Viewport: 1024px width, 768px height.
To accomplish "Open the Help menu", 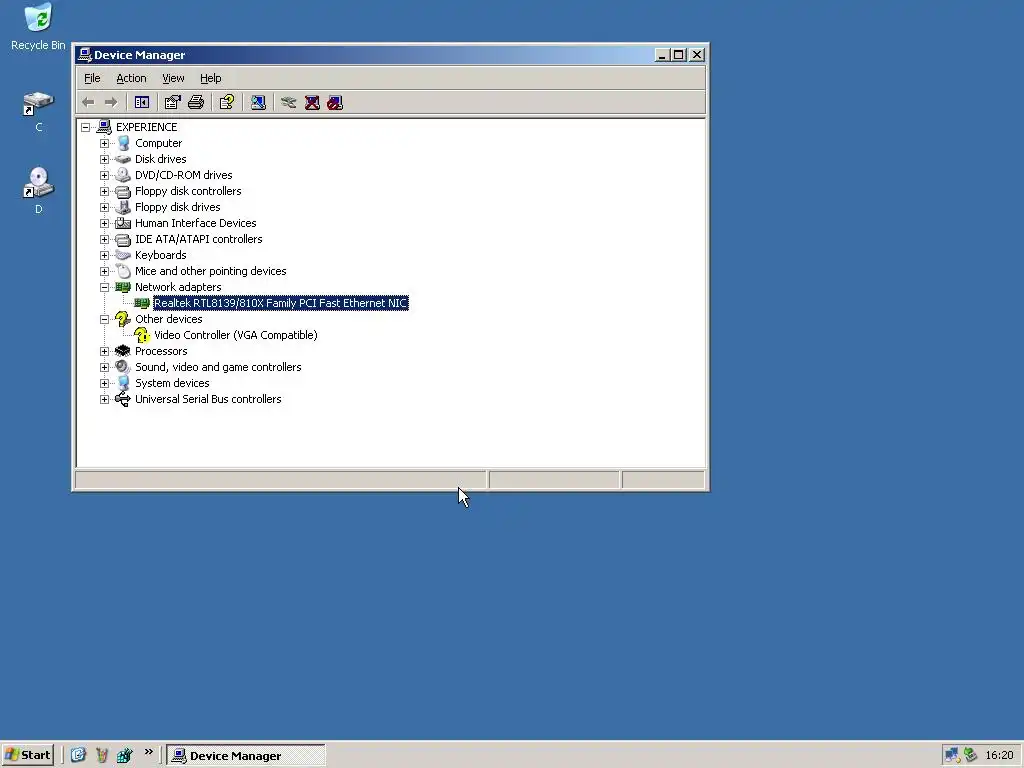I will pyautogui.click(x=210, y=78).
